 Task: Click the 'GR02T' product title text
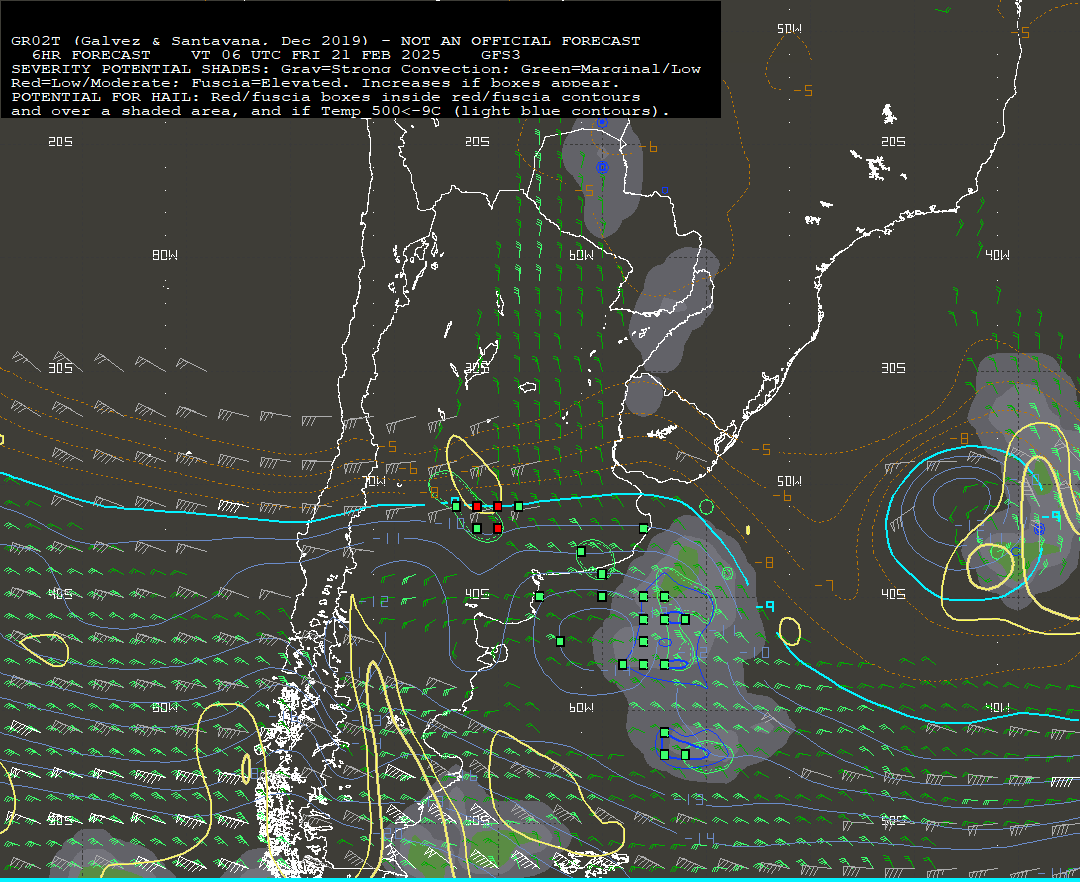36,41
